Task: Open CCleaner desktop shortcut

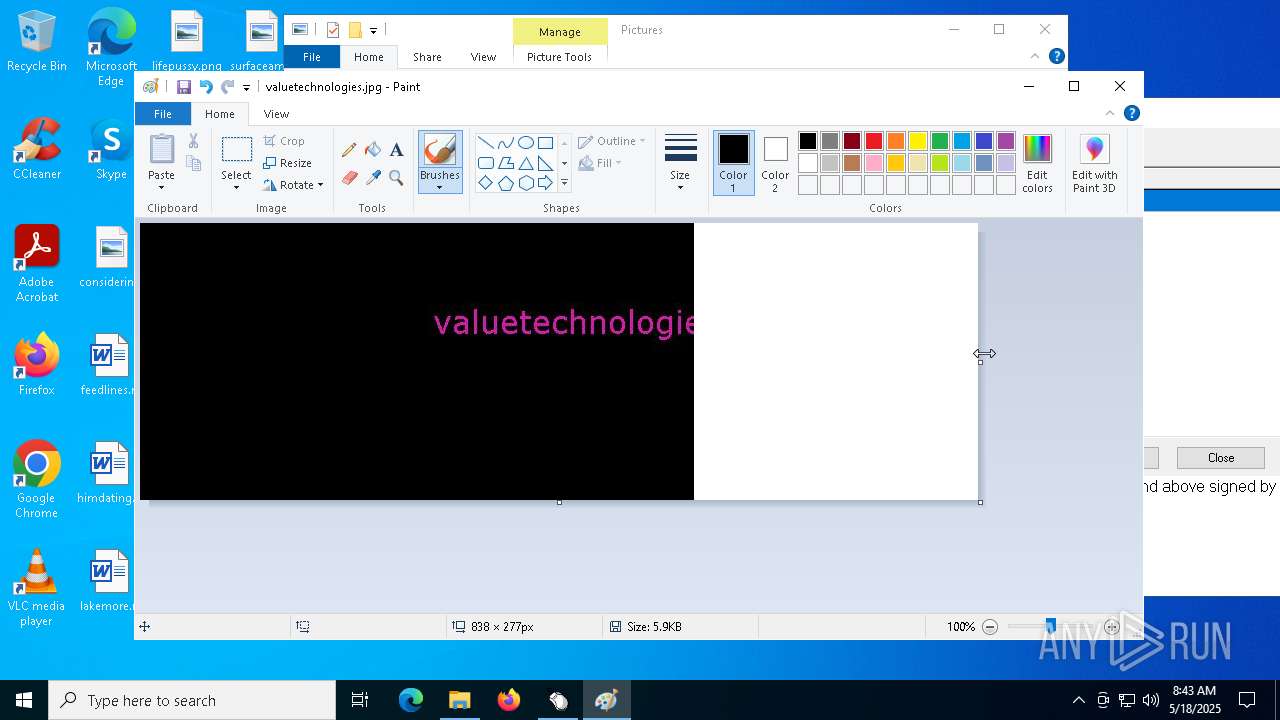Action: [x=37, y=148]
